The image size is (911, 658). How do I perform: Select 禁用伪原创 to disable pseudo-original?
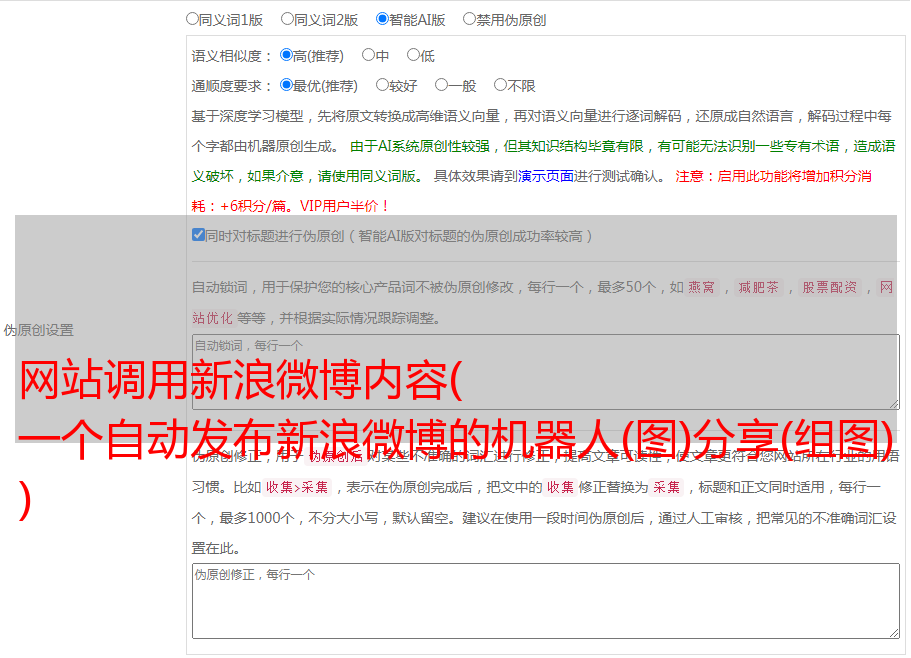pyautogui.click(x=469, y=19)
